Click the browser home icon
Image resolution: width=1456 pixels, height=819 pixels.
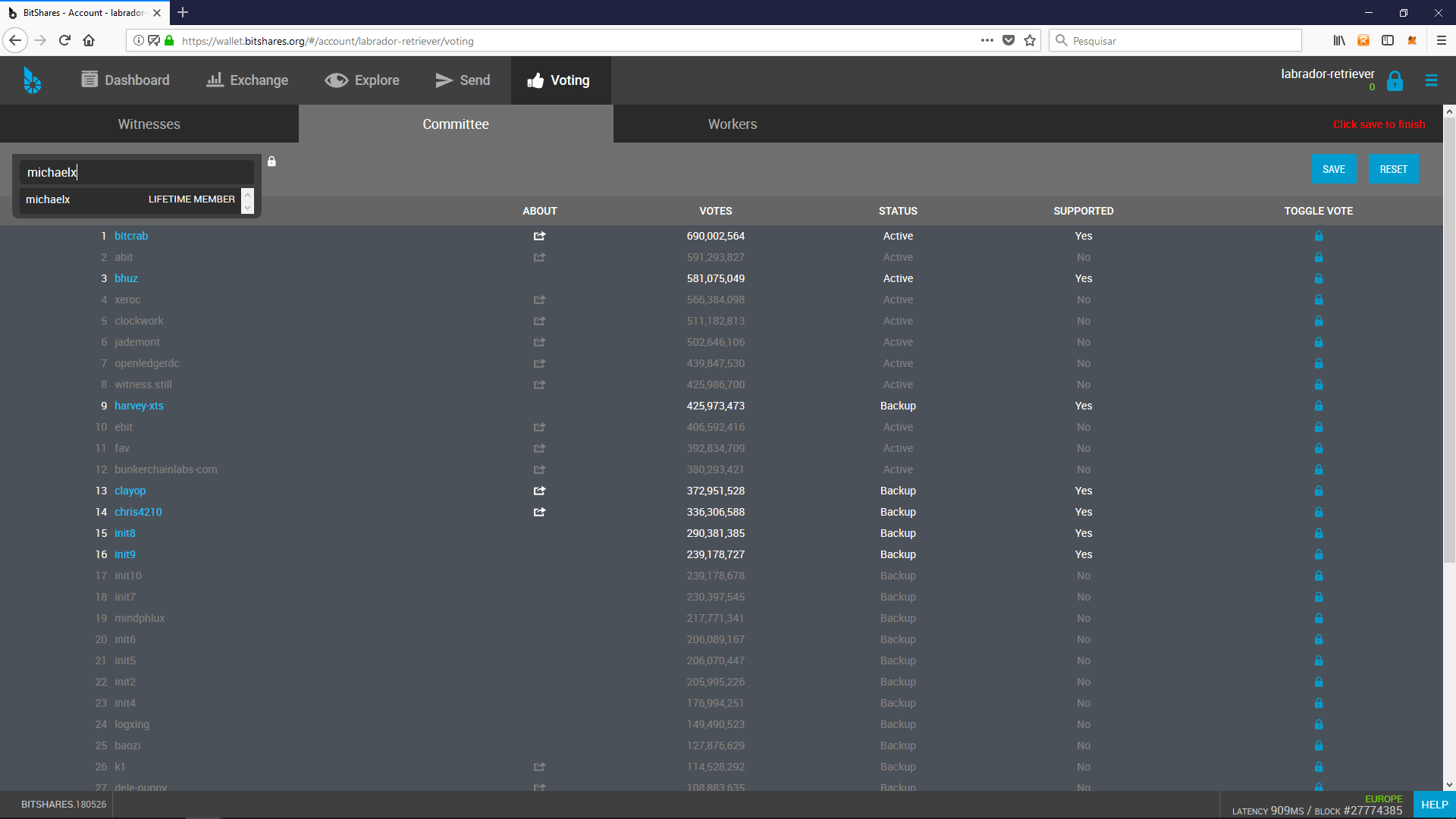tap(89, 41)
